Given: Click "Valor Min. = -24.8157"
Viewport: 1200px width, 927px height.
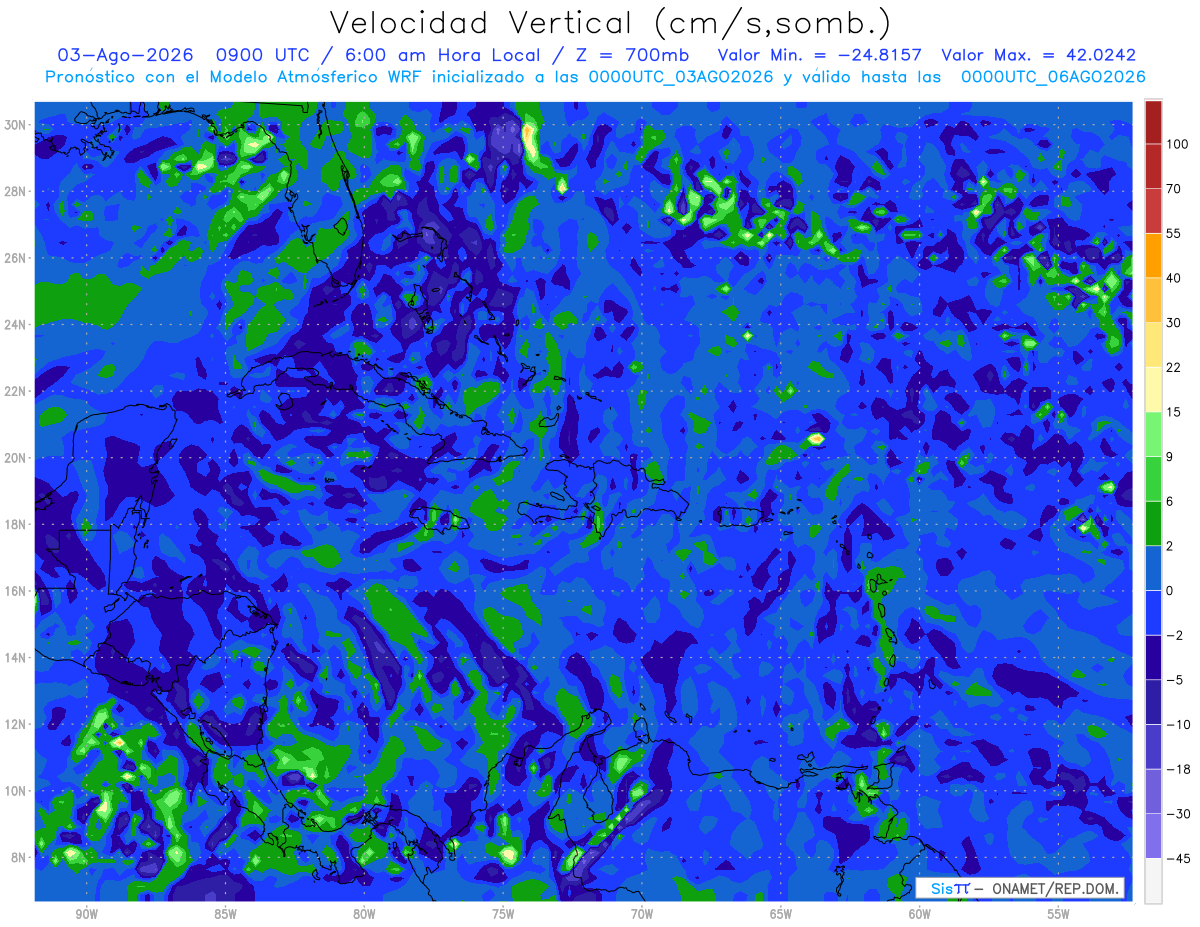Looking at the screenshot, I should [x=820, y=54].
